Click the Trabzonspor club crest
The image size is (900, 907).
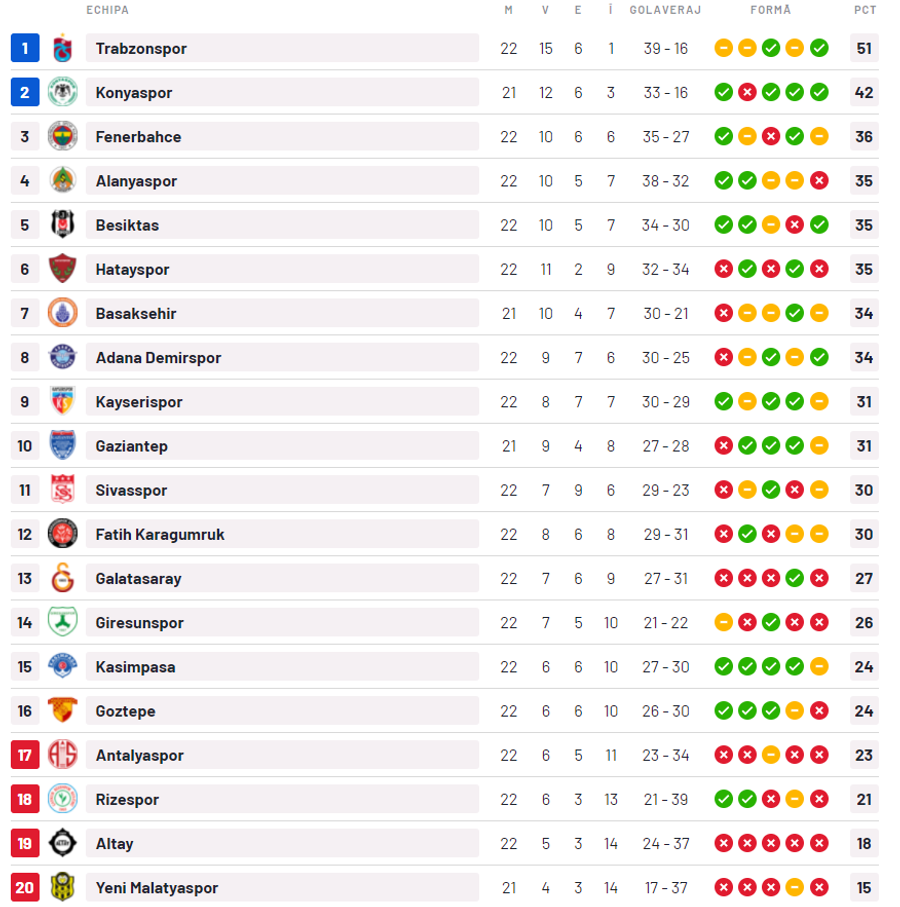(x=62, y=48)
